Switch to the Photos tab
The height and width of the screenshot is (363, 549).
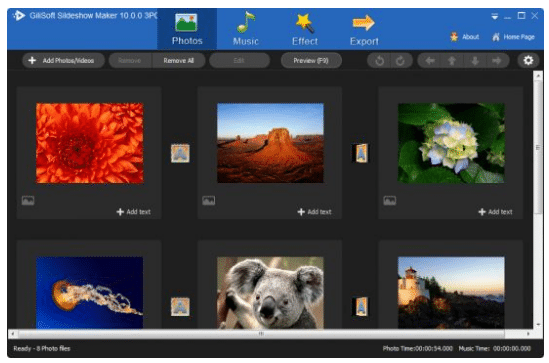[x=187, y=29]
